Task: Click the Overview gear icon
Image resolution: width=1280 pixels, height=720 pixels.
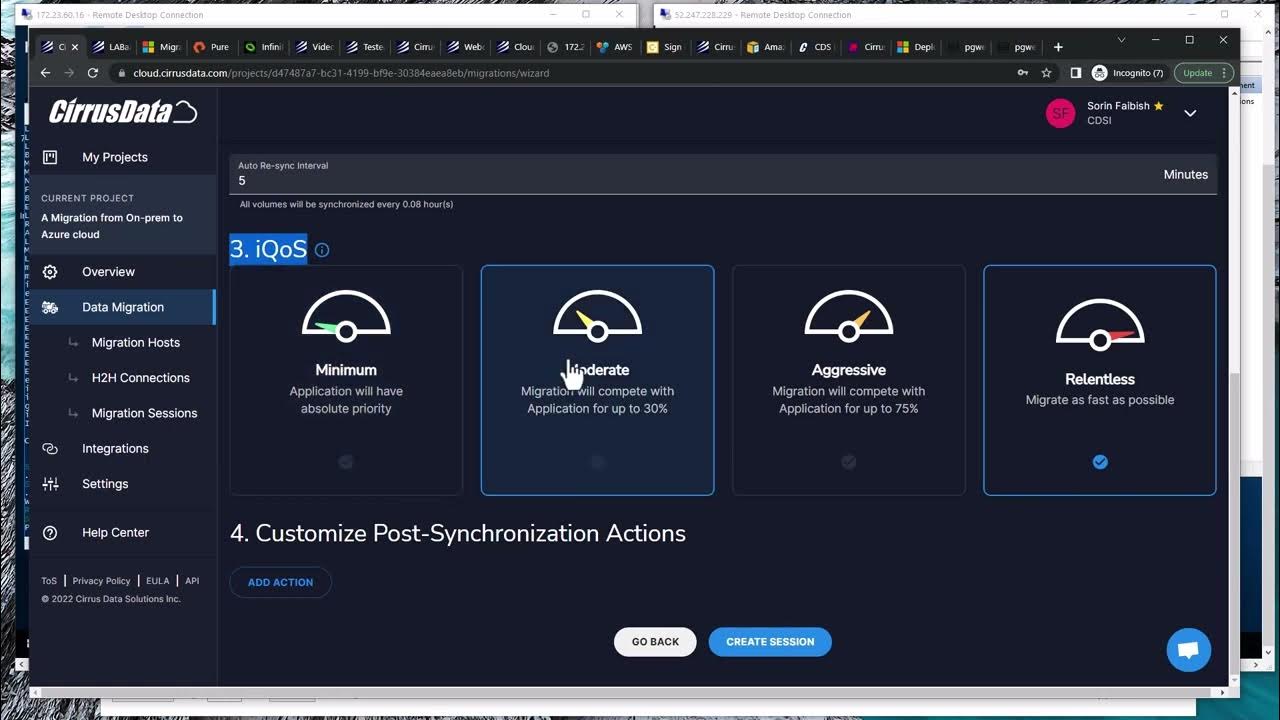Action: tap(50, 272)
